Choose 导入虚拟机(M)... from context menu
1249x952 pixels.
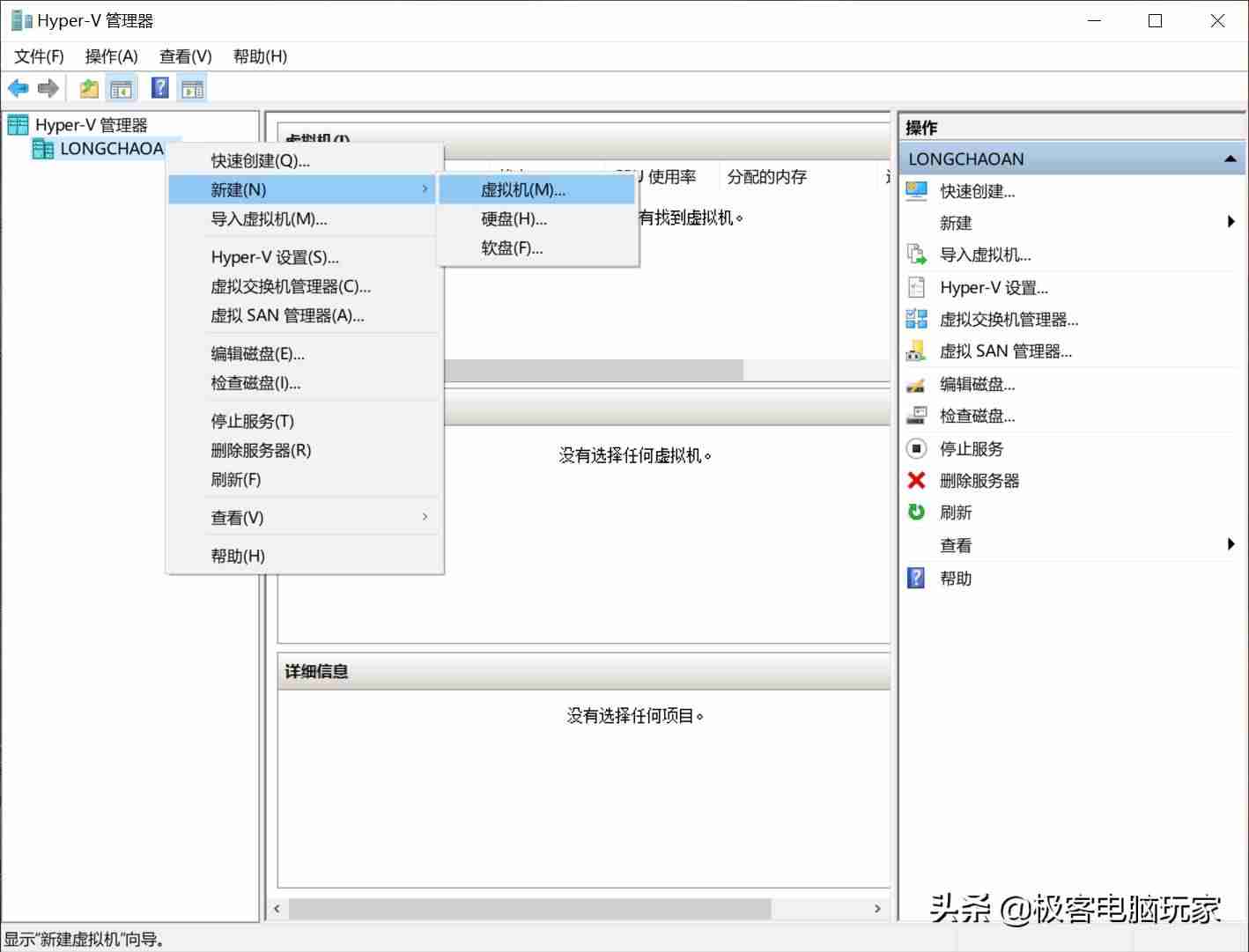pyautogui.click(x=304, y=218)
